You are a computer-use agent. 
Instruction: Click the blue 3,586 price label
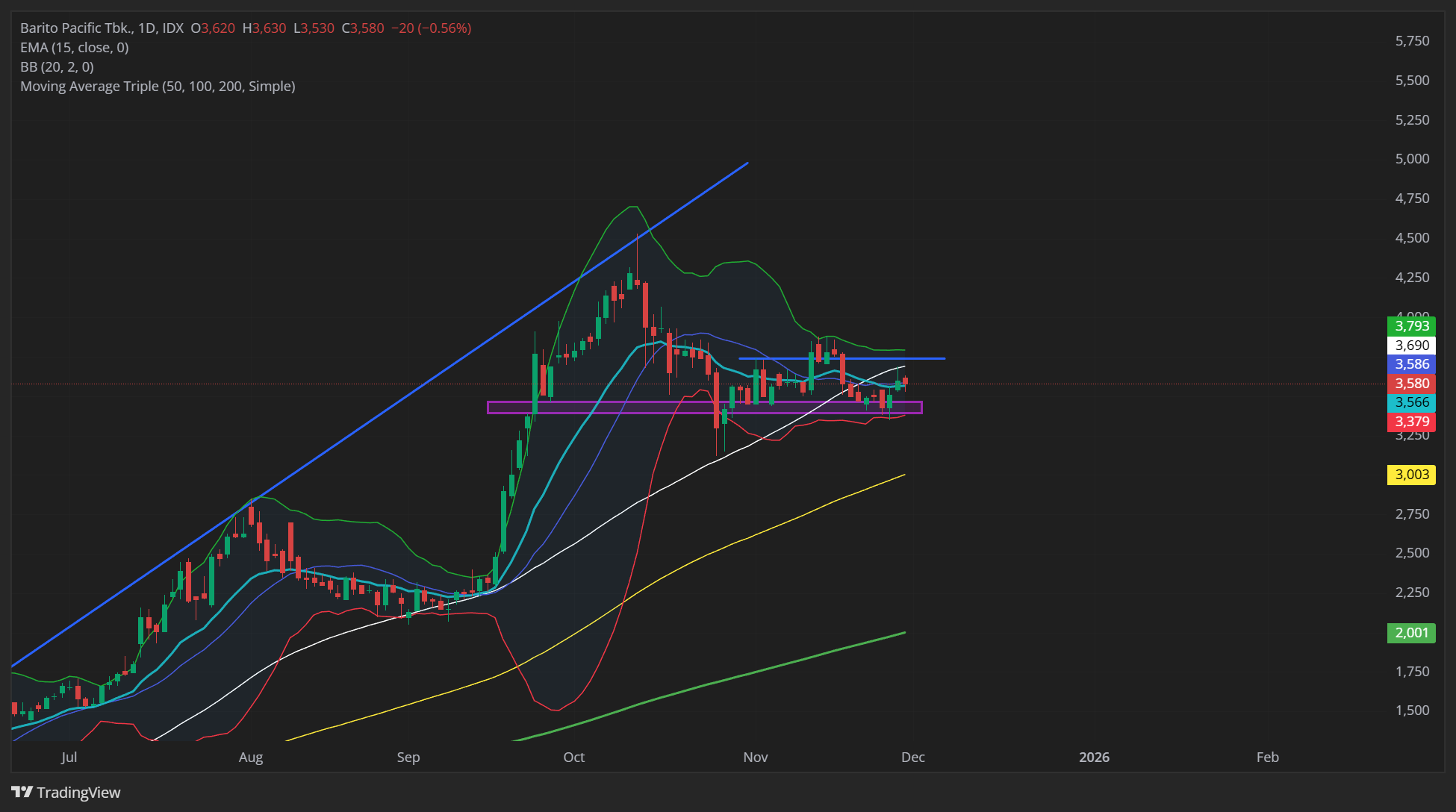click(x=1411, y=364)
